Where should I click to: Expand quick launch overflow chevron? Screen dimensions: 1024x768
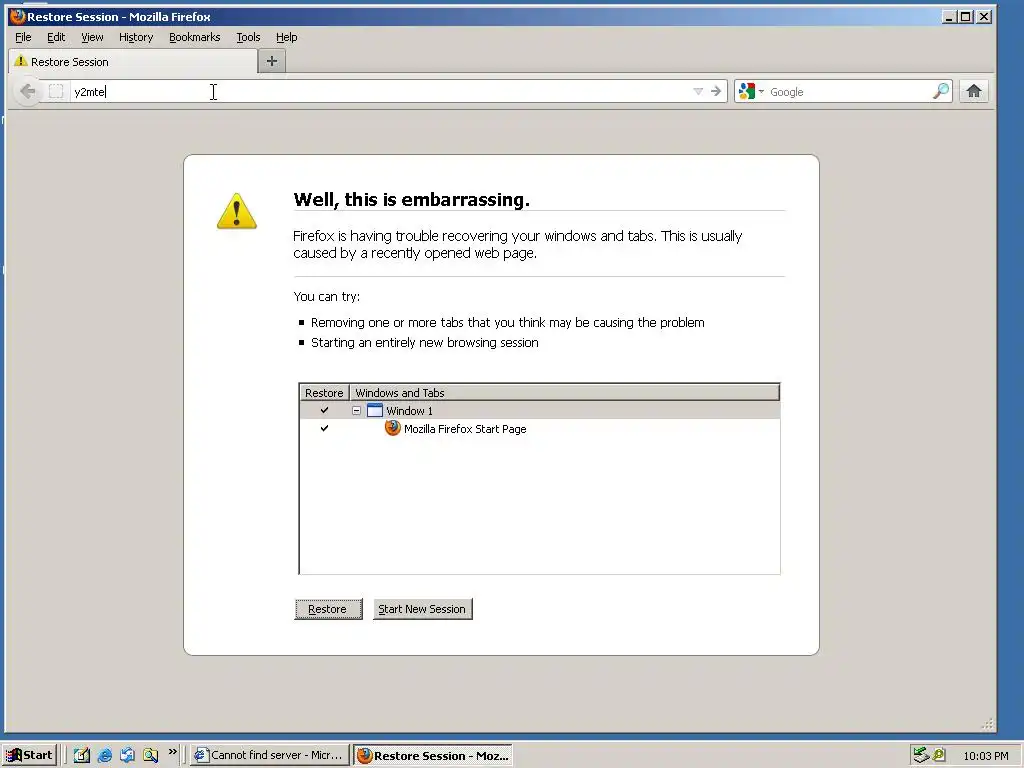point(172,752)
